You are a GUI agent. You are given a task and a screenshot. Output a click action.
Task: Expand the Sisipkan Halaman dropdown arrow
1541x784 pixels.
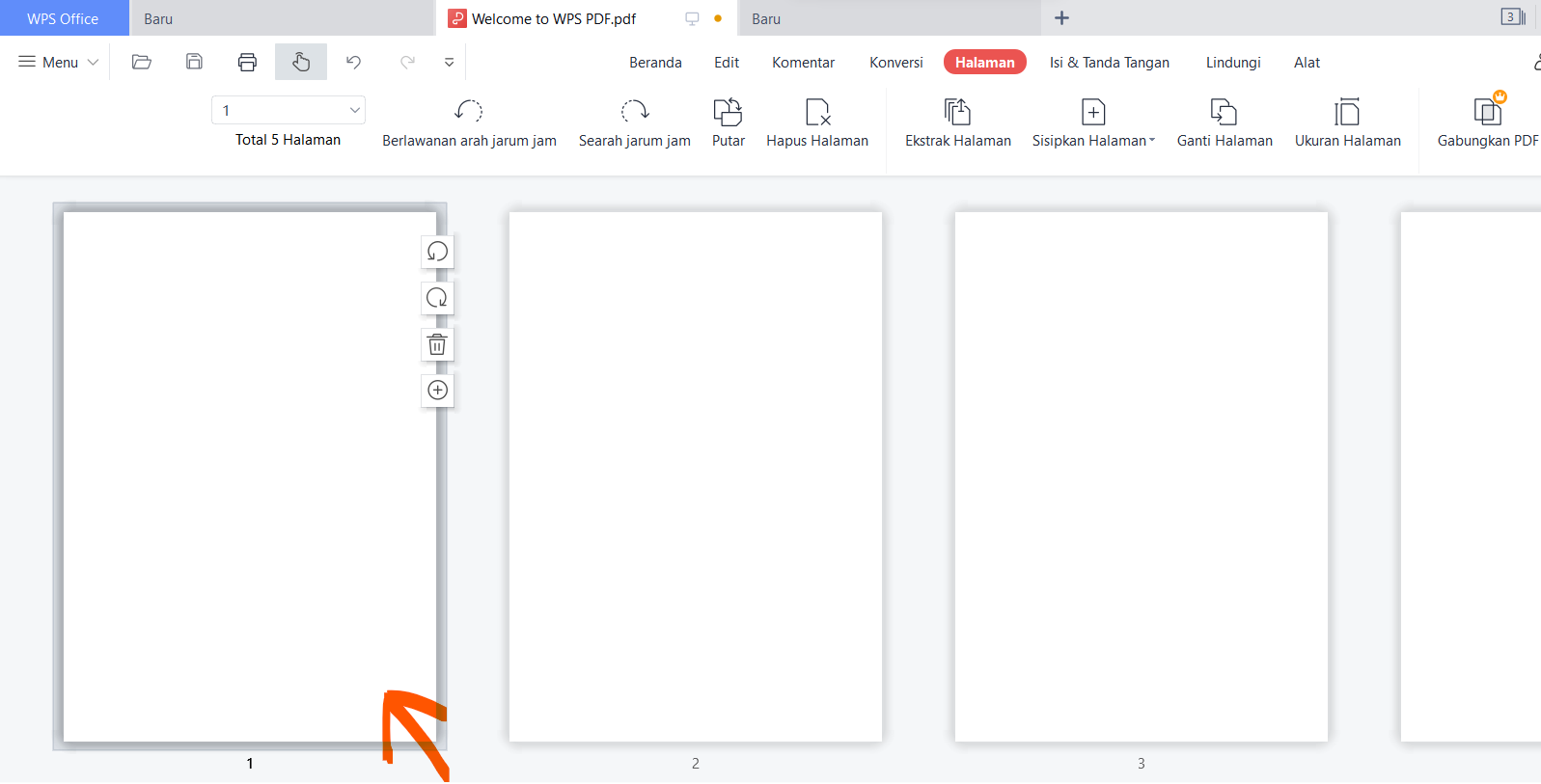click(1151, 141)
